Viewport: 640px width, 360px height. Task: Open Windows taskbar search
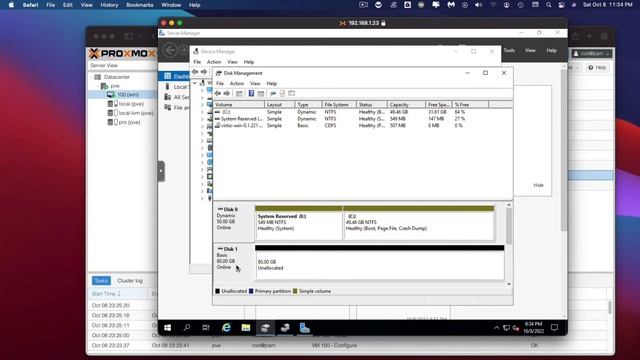[187, 328]
